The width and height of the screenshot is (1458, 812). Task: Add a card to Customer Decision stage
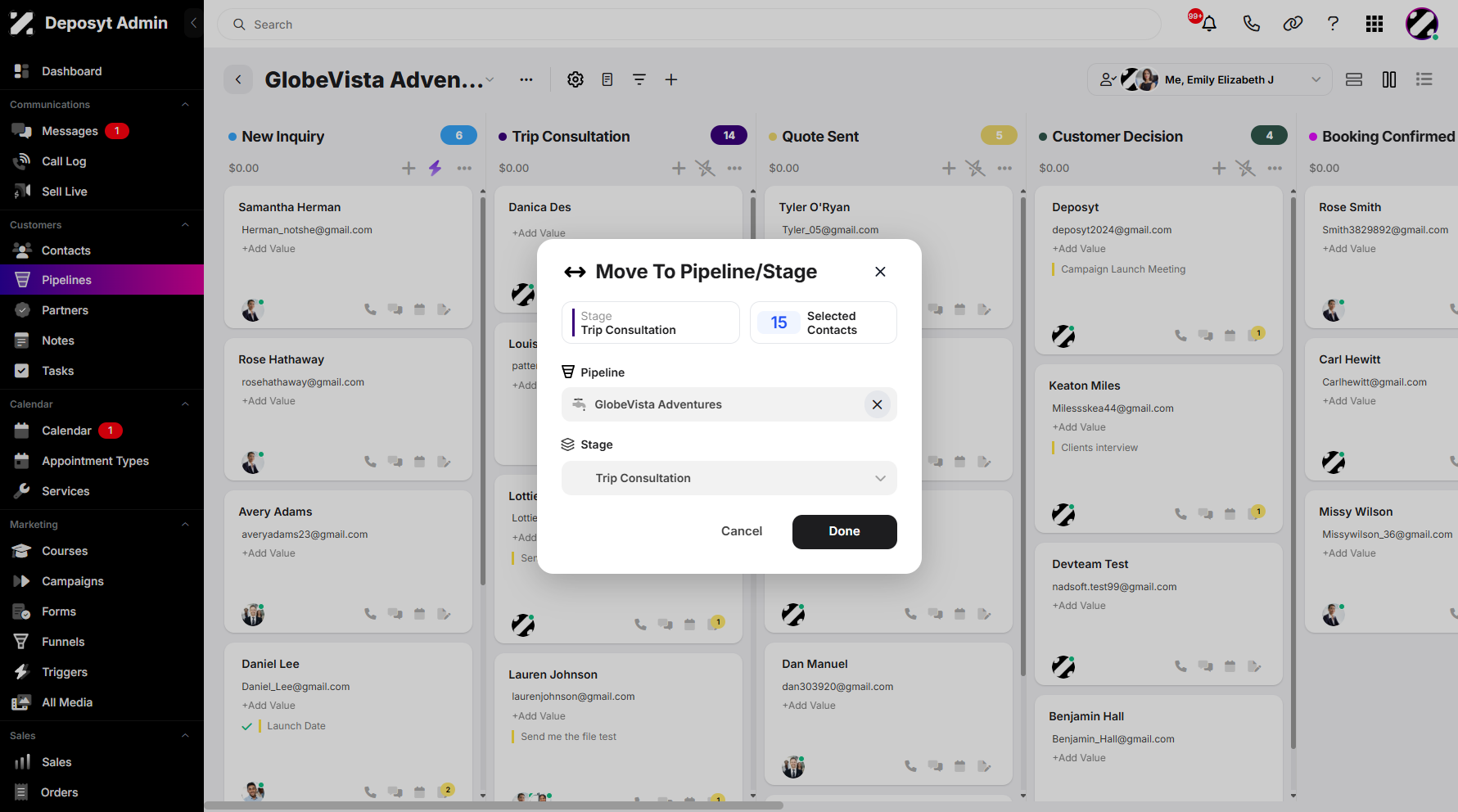[x=1219, y=168]
